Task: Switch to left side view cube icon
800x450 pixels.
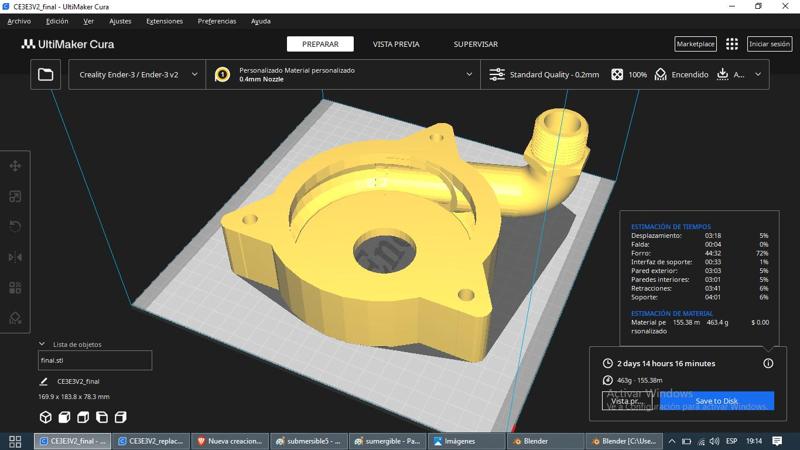Action: pos(102,417)
